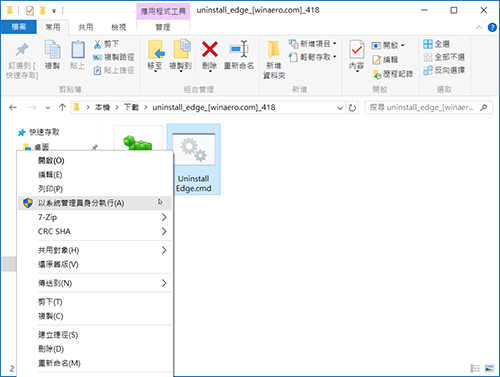Click the 剪下 scissors command in ribbon

tap(106, 44)
